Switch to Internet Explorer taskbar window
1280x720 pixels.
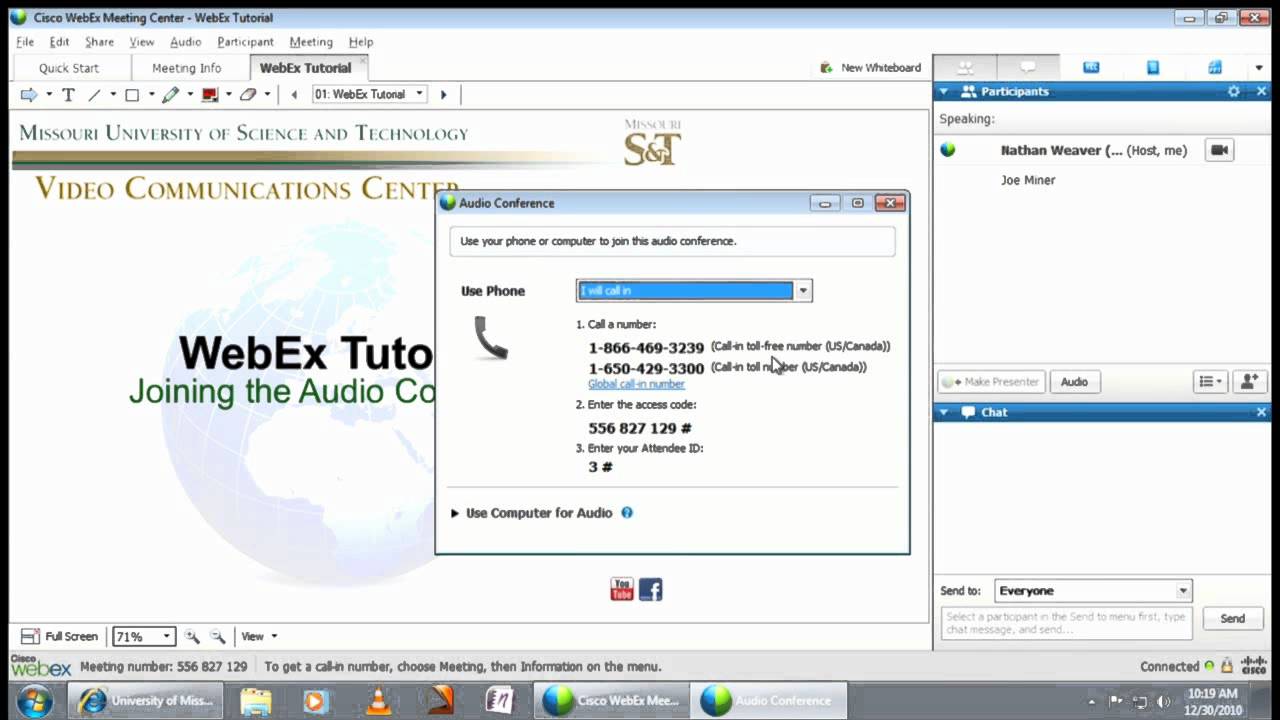(146, 700)
